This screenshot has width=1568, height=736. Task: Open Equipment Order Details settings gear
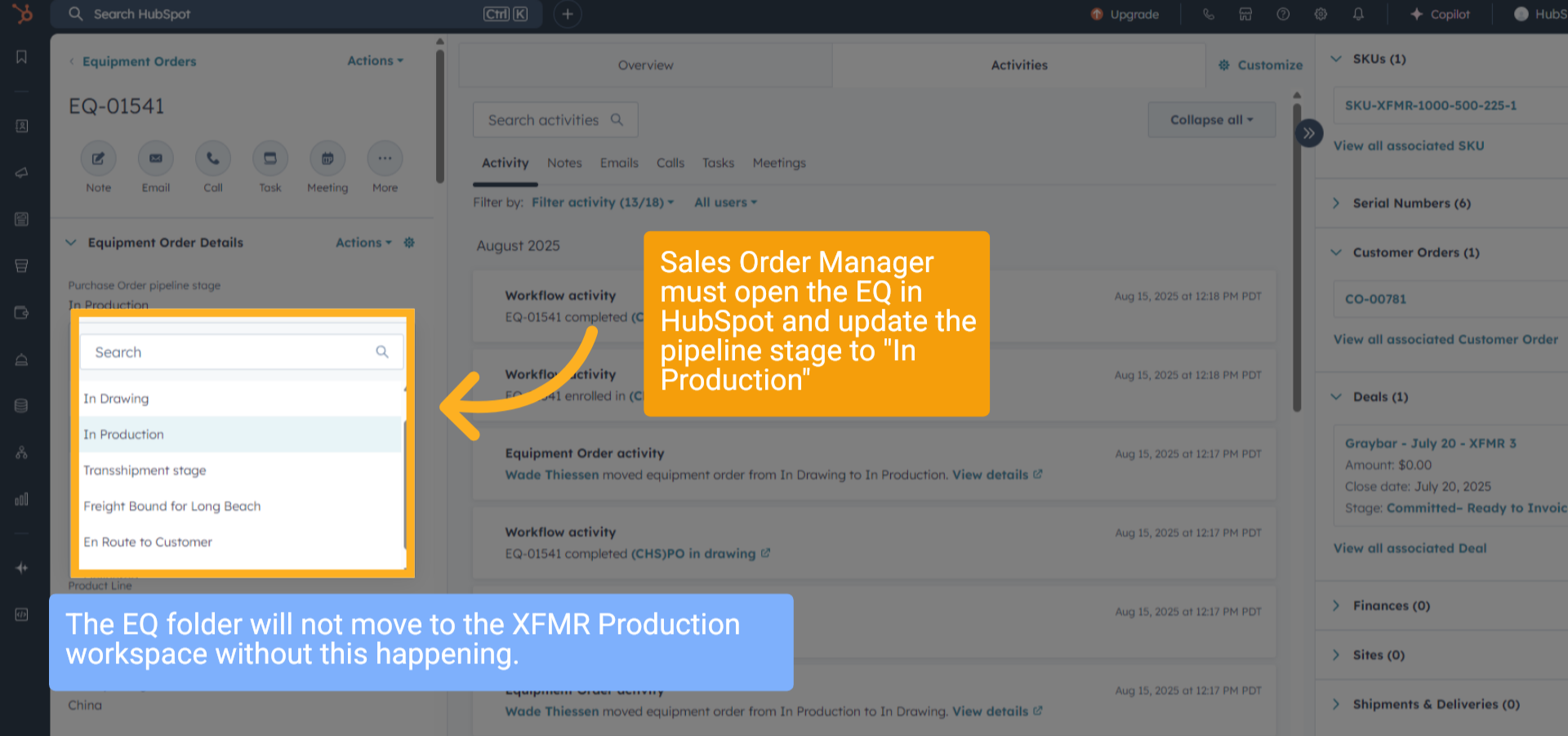pyautogui.click(x=410, y=243)
